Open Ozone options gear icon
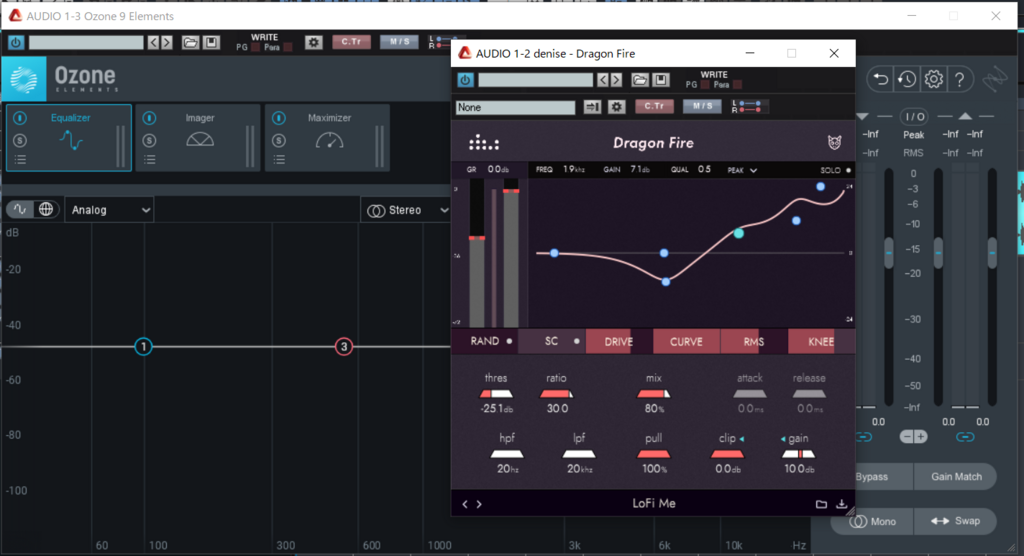Screen dimensions: 1024x556 point(933,80)
